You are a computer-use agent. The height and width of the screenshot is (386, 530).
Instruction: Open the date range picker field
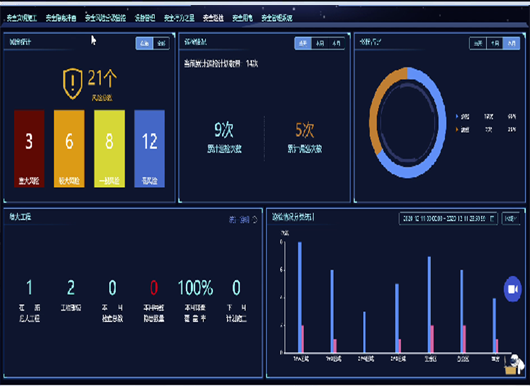tap(448, 218)
